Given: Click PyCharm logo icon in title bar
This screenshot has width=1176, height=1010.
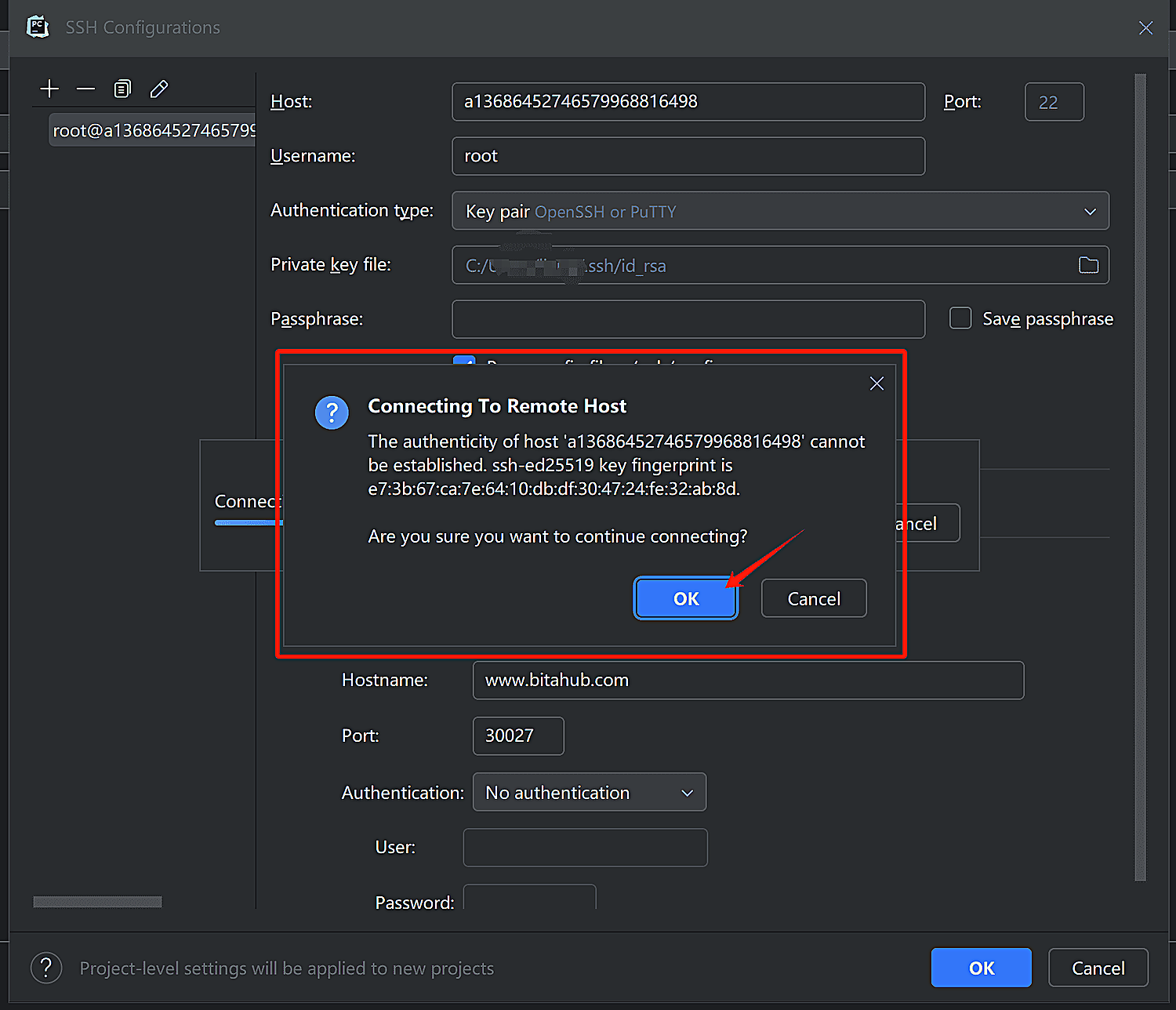Looking at the screenshot, I should [38, 27].
